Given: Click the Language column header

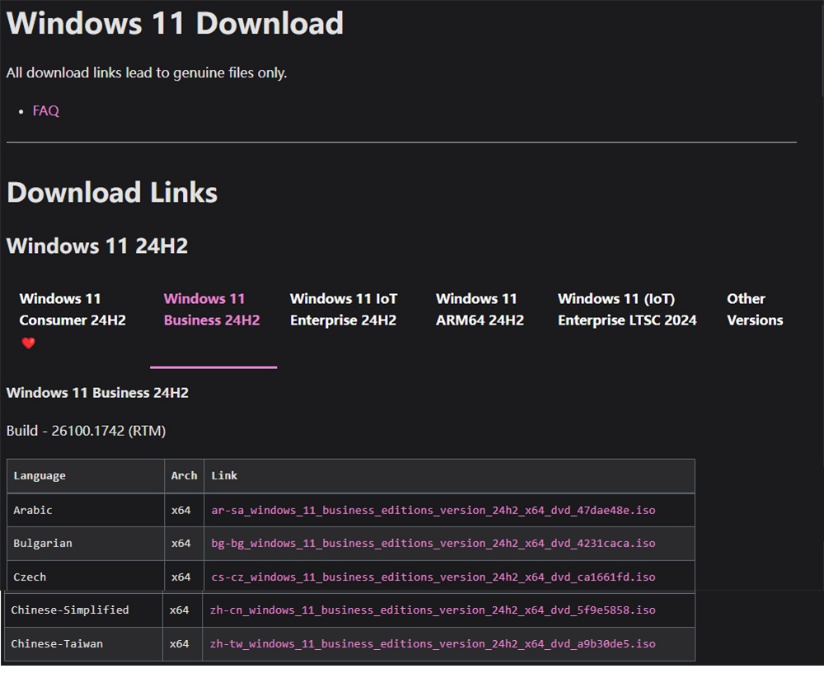Looking at the screenshot, I should [39, 476].
